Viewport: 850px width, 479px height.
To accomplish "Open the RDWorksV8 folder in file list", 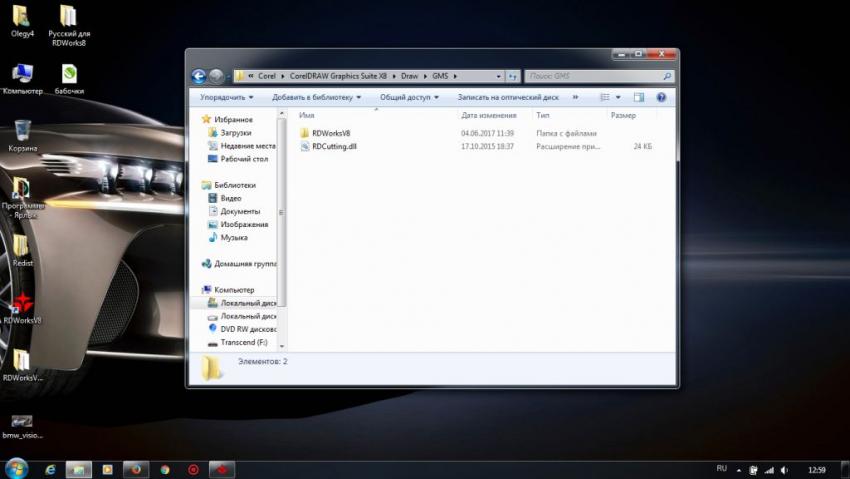I will [x=330, y=132].
